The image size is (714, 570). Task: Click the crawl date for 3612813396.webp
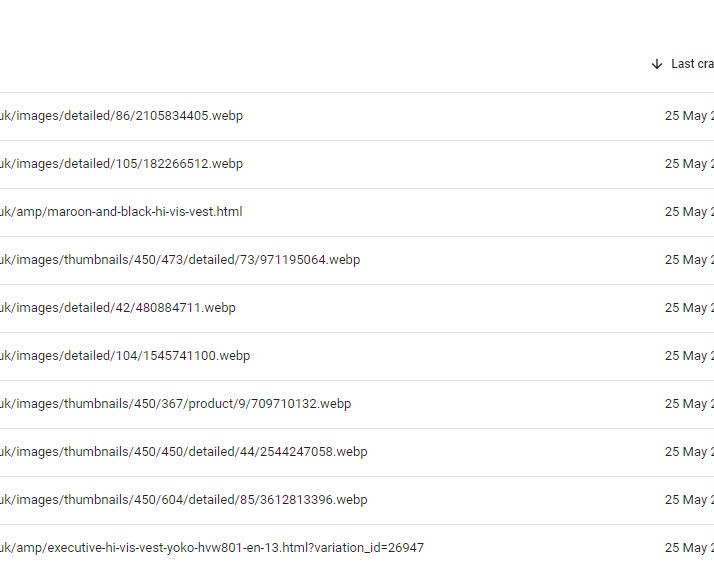(689, 500)
